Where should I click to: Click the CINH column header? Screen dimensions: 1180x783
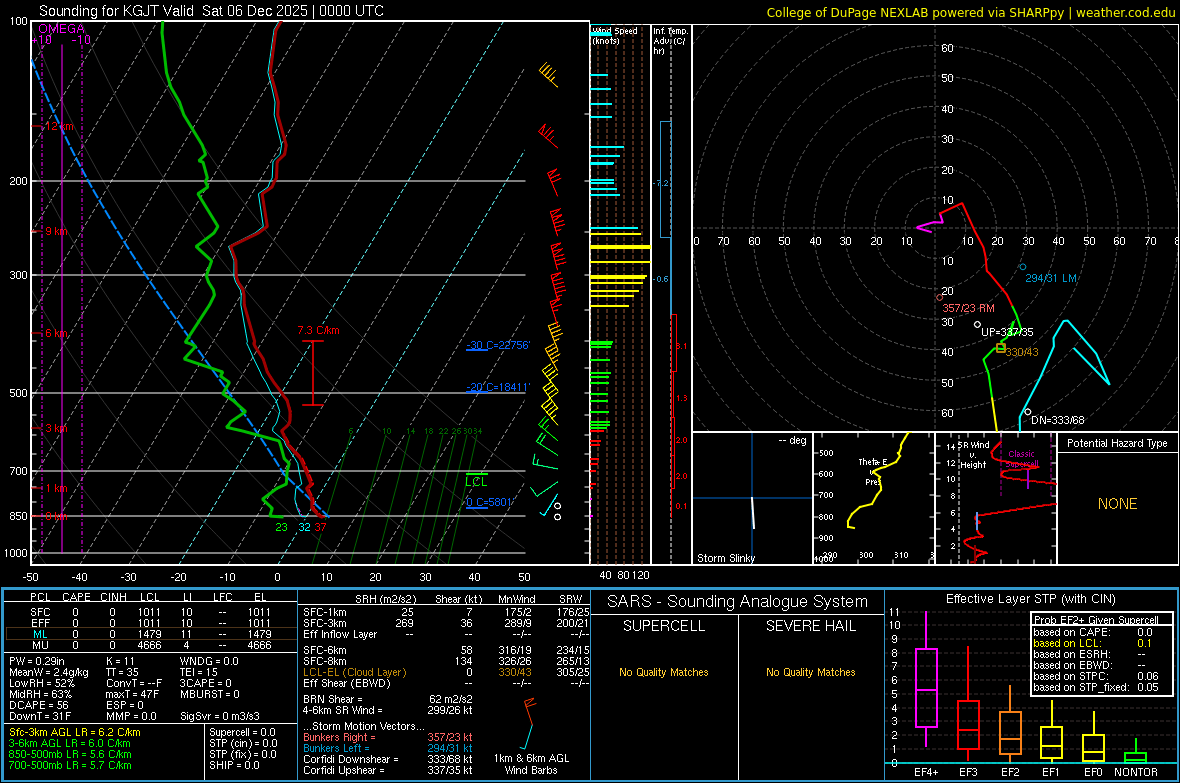tap(114, 597)
